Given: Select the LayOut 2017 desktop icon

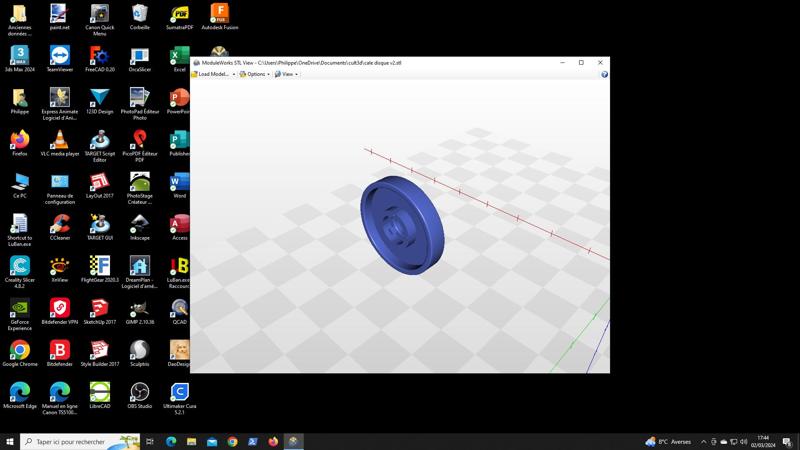Looking at the screenshot, I should (99, 185).
